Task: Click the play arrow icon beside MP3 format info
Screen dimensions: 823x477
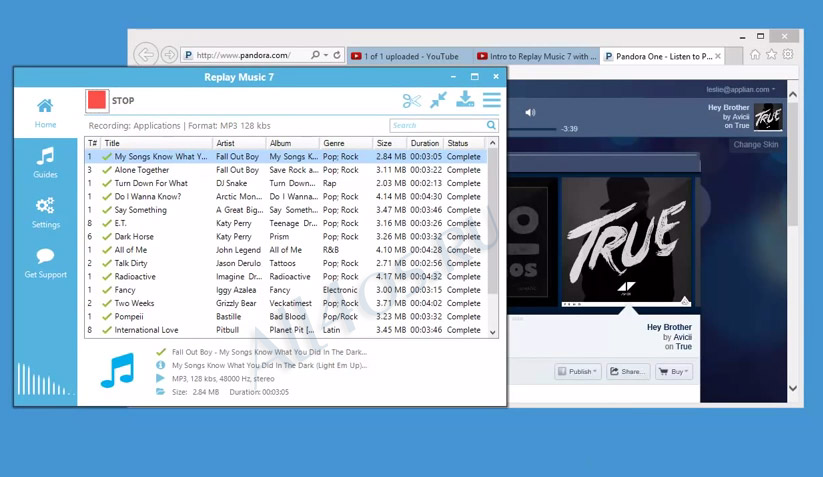Action: 160,378
